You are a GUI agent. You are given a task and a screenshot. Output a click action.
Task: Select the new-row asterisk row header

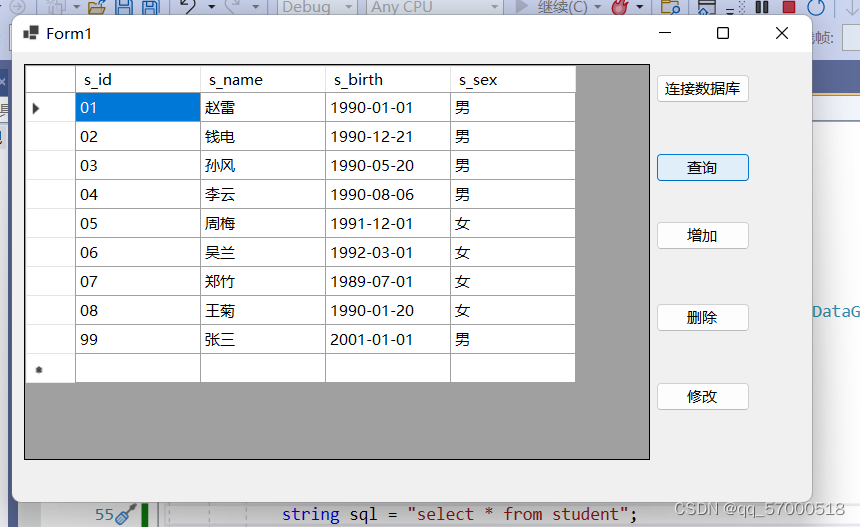pos(50,369)
